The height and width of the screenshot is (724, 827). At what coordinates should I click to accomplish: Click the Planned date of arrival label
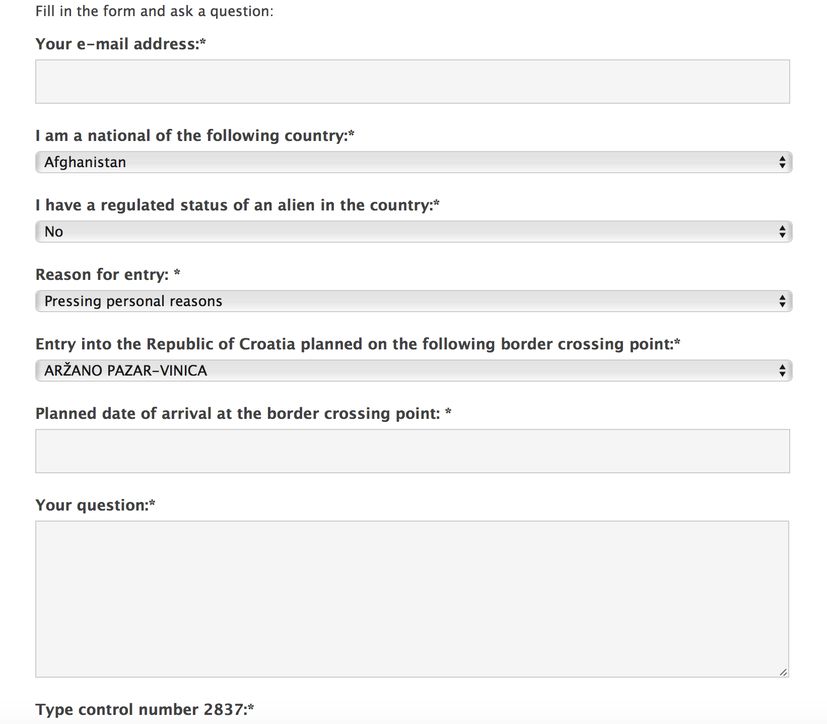(243, 413)
